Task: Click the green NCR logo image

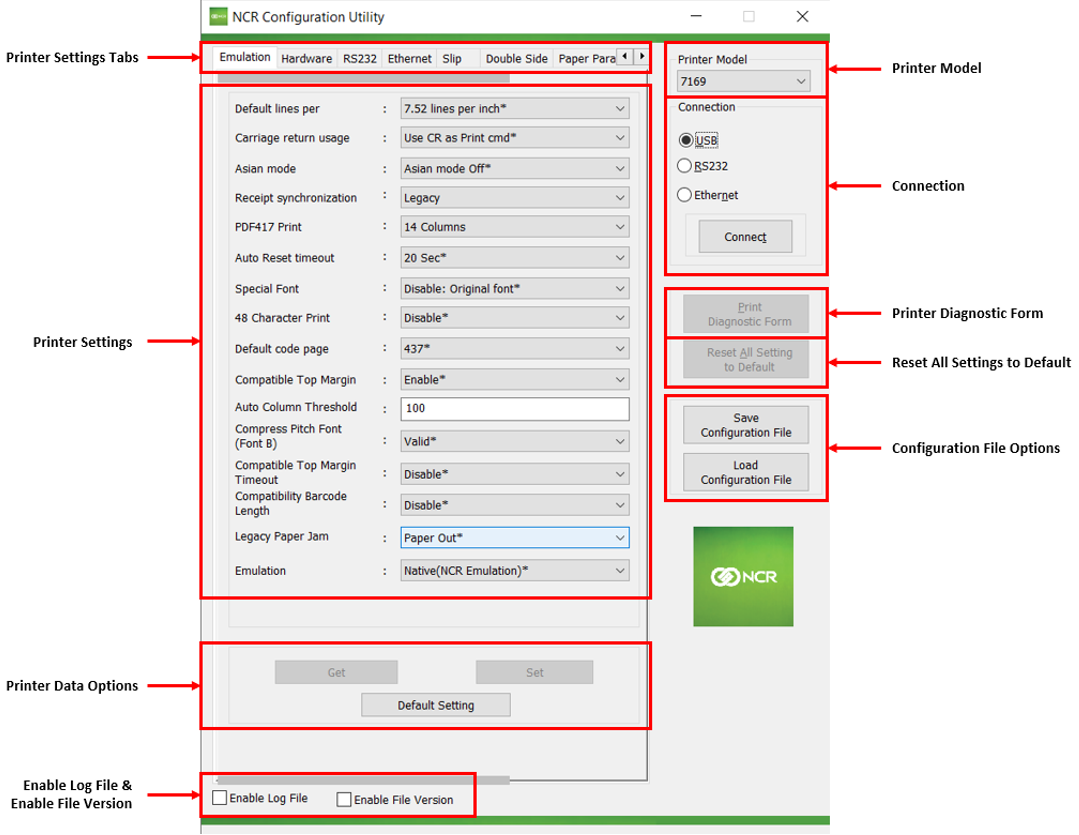Action: click(x=743, y=577)
